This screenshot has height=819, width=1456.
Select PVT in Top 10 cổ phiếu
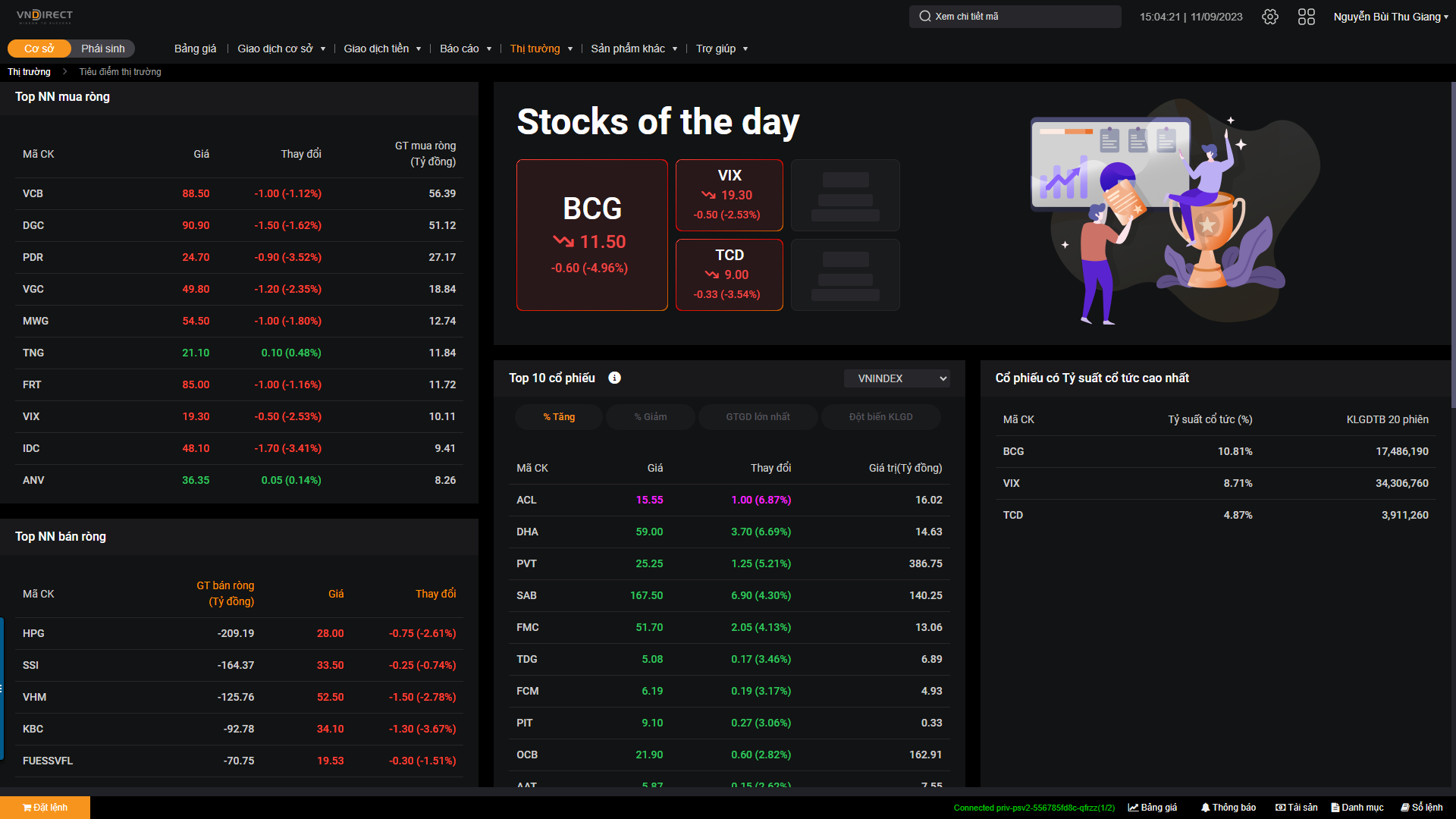(730, 563)
